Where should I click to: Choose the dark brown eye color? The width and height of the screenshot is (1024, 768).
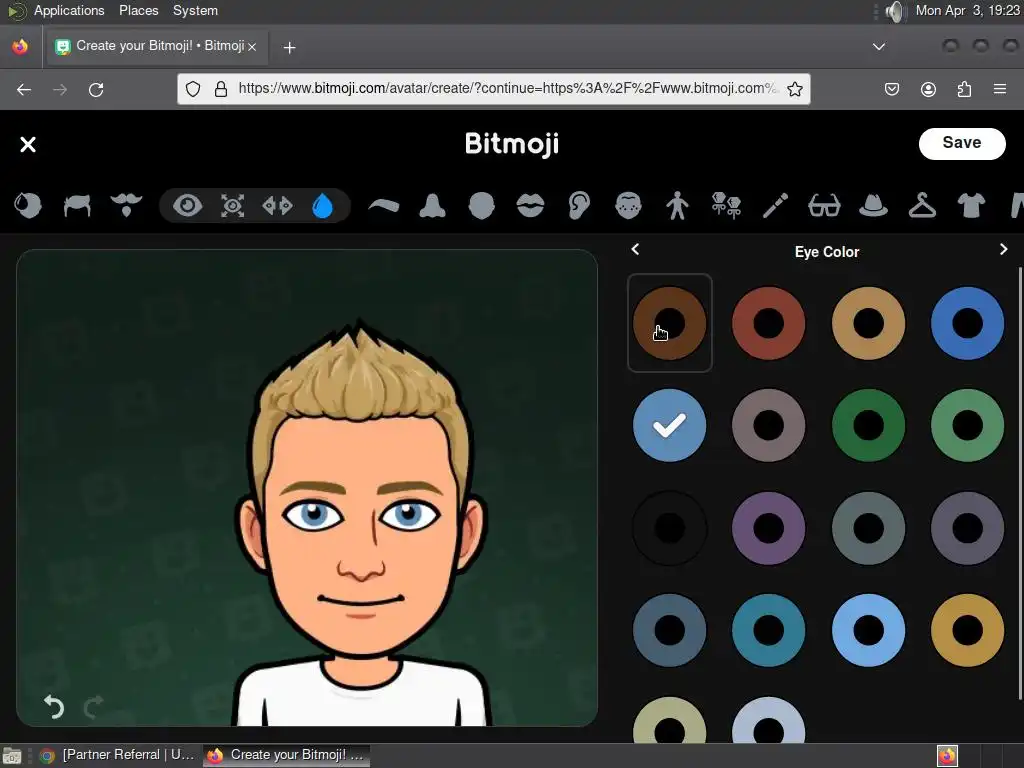(x=669, y=323)
